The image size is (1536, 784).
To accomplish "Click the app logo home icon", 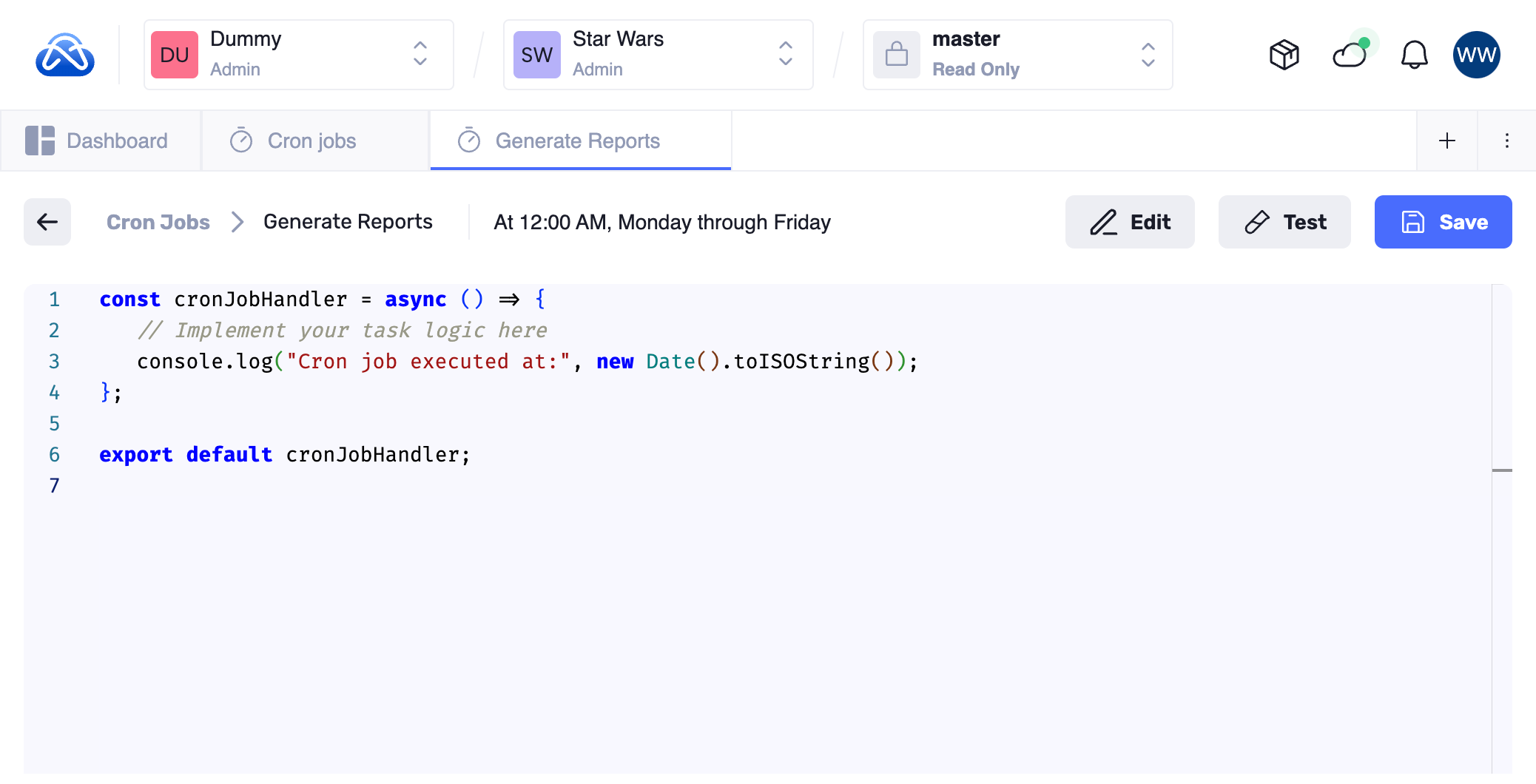I will (x=65, y=55).
